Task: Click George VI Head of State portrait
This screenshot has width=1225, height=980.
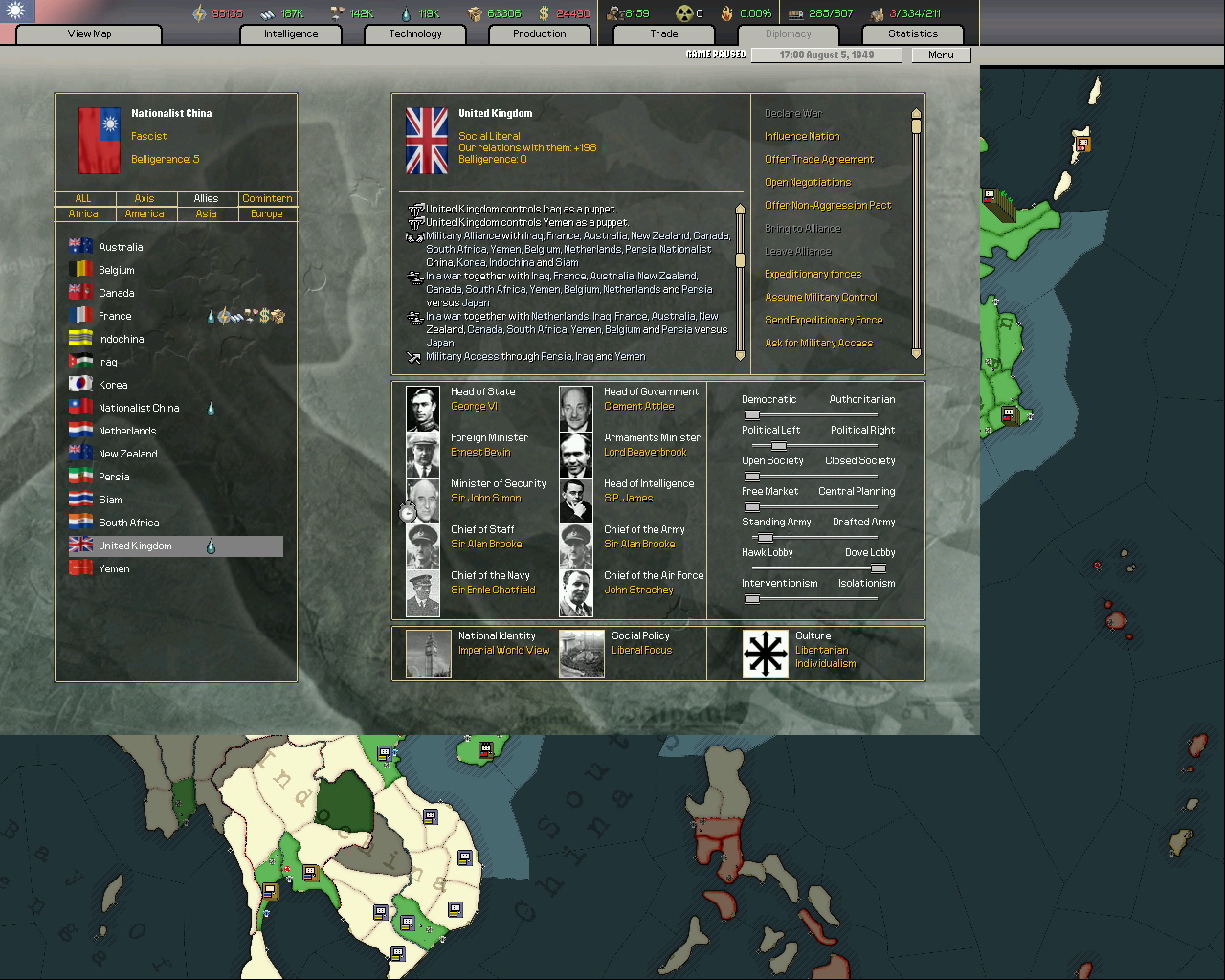Action: coord(422,409)
